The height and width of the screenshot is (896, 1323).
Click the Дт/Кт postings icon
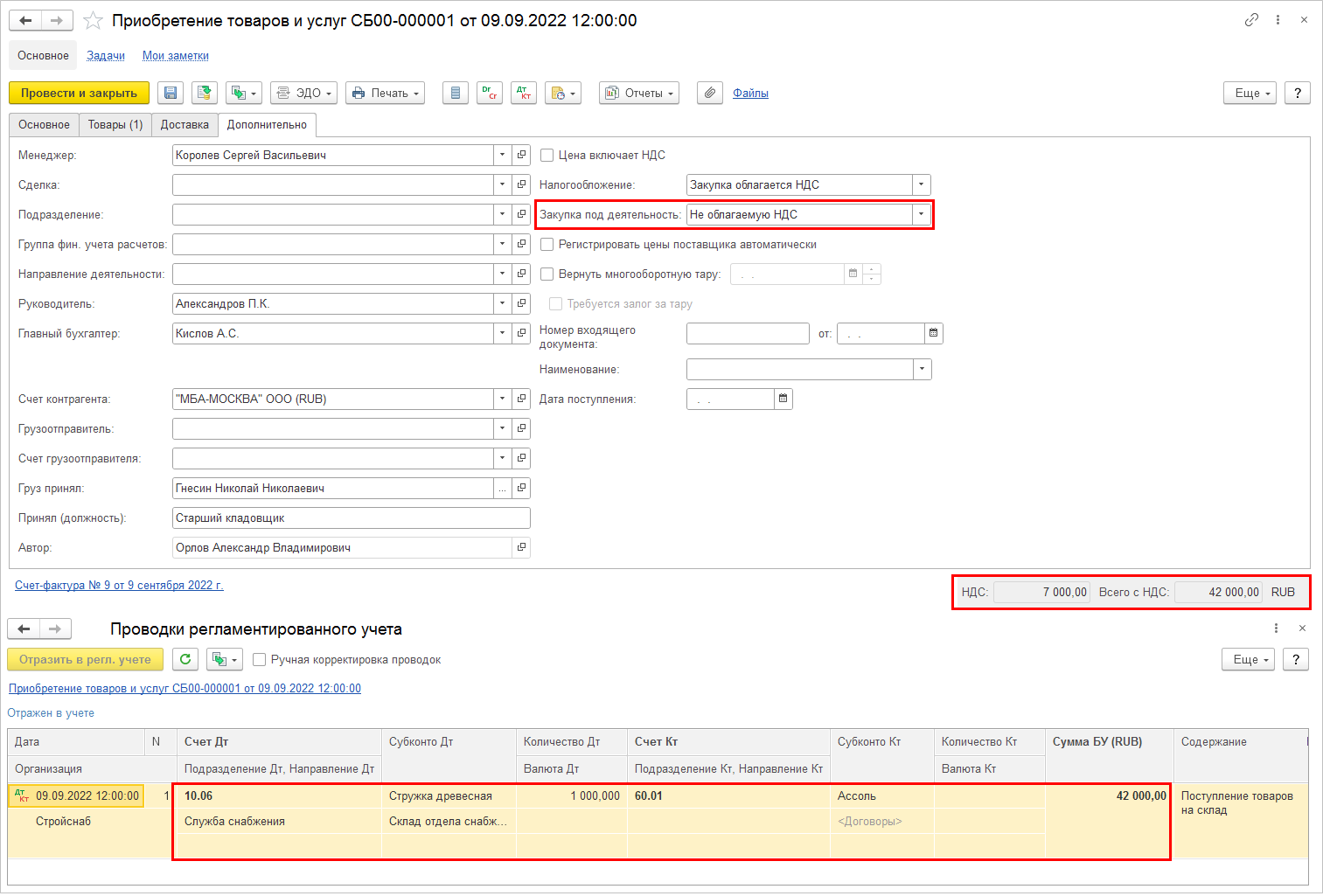(524, 94)
